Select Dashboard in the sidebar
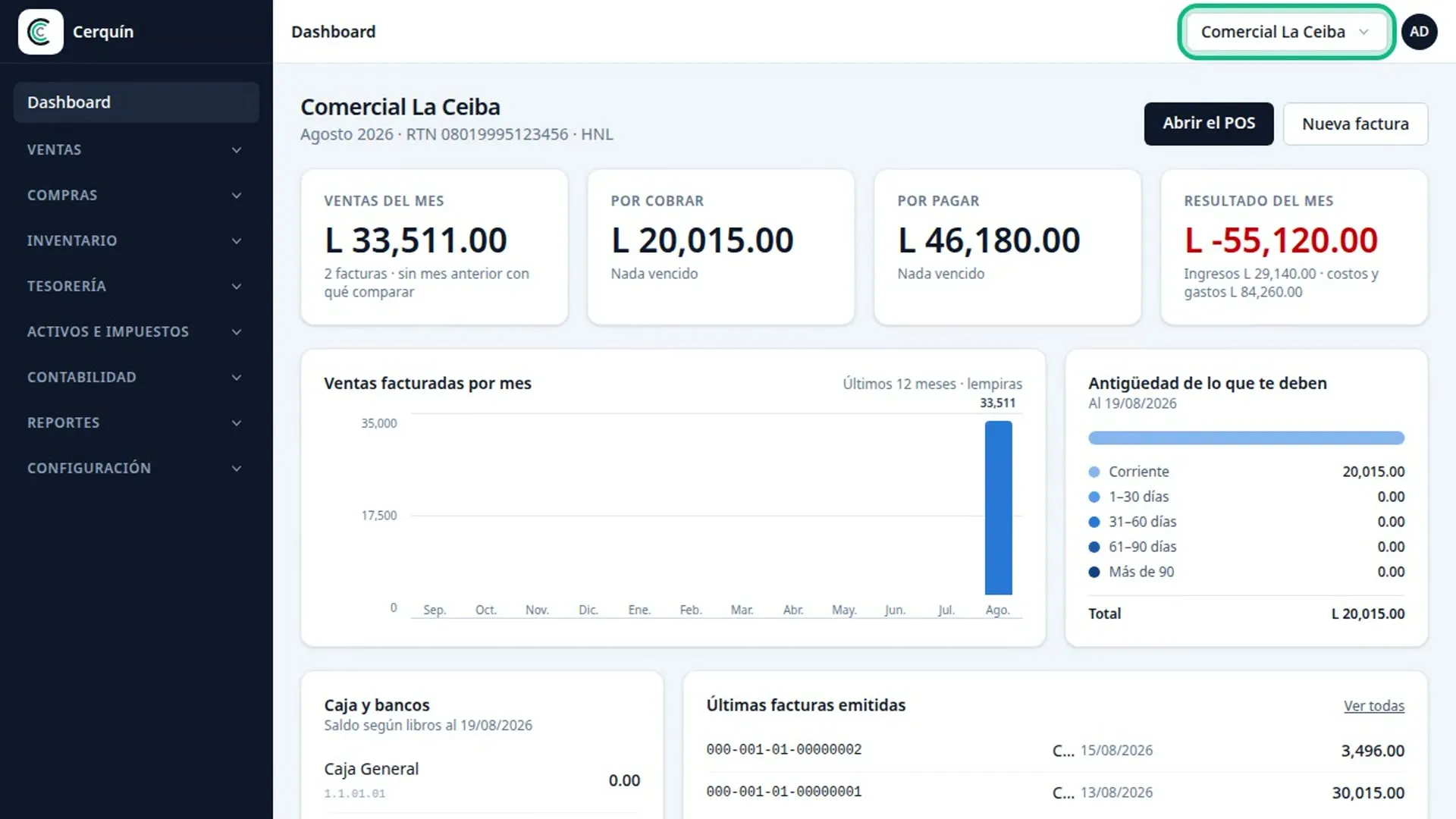1456x819 pixels. click(136, 102)
